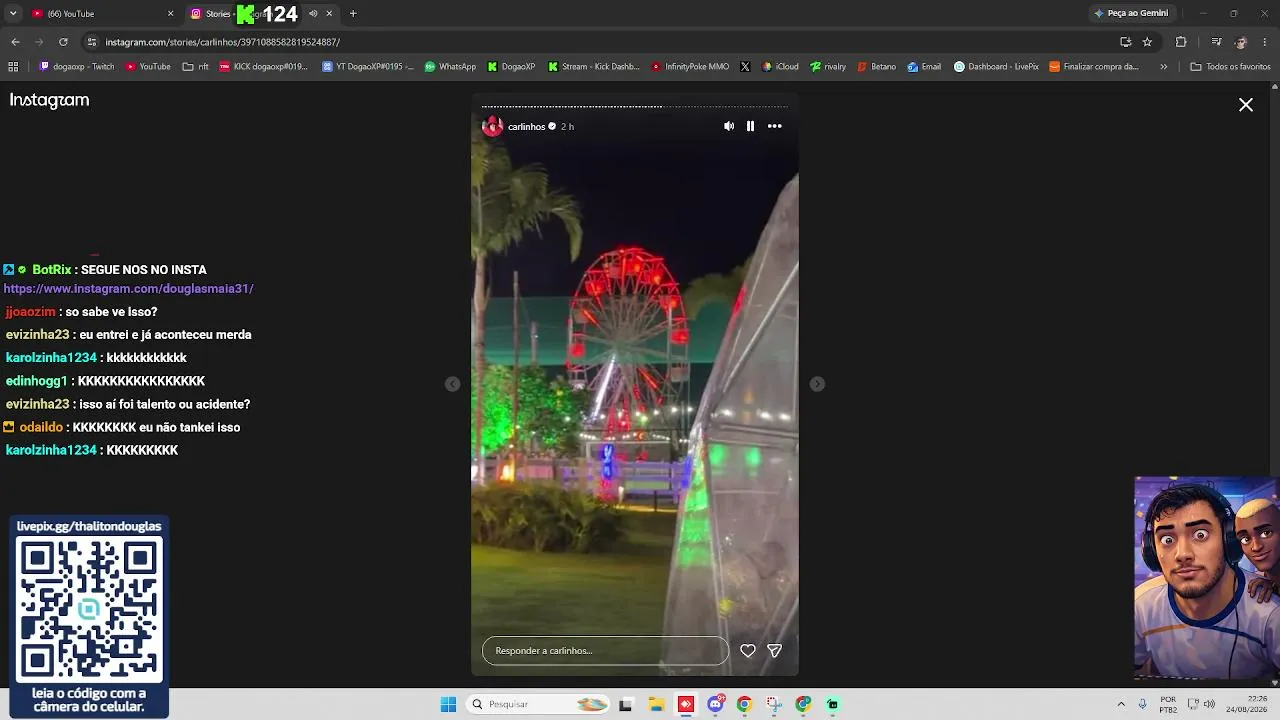Open the tab search dropdown

[13, 14]
